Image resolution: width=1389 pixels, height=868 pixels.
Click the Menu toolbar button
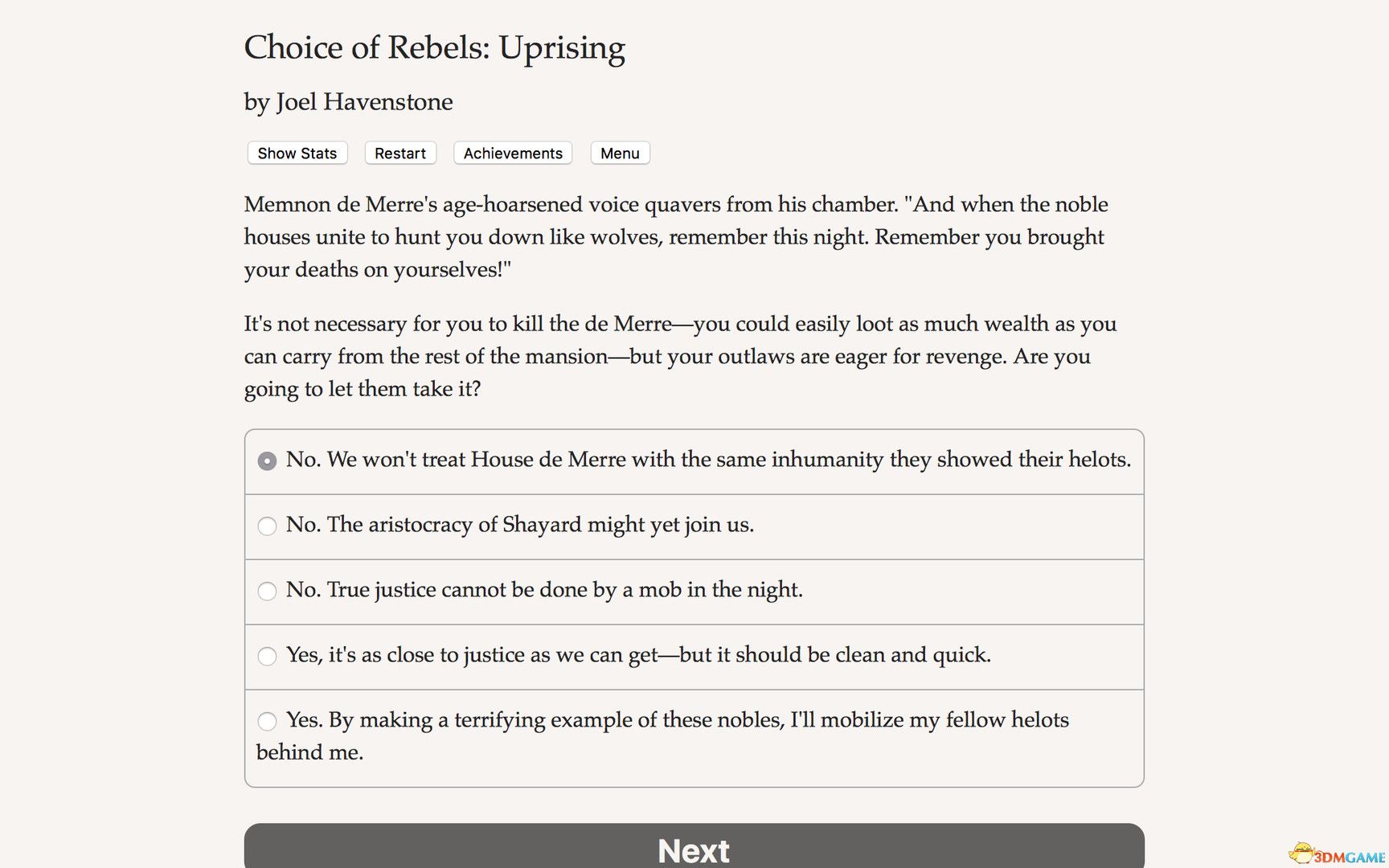click(x=620, y=153)
